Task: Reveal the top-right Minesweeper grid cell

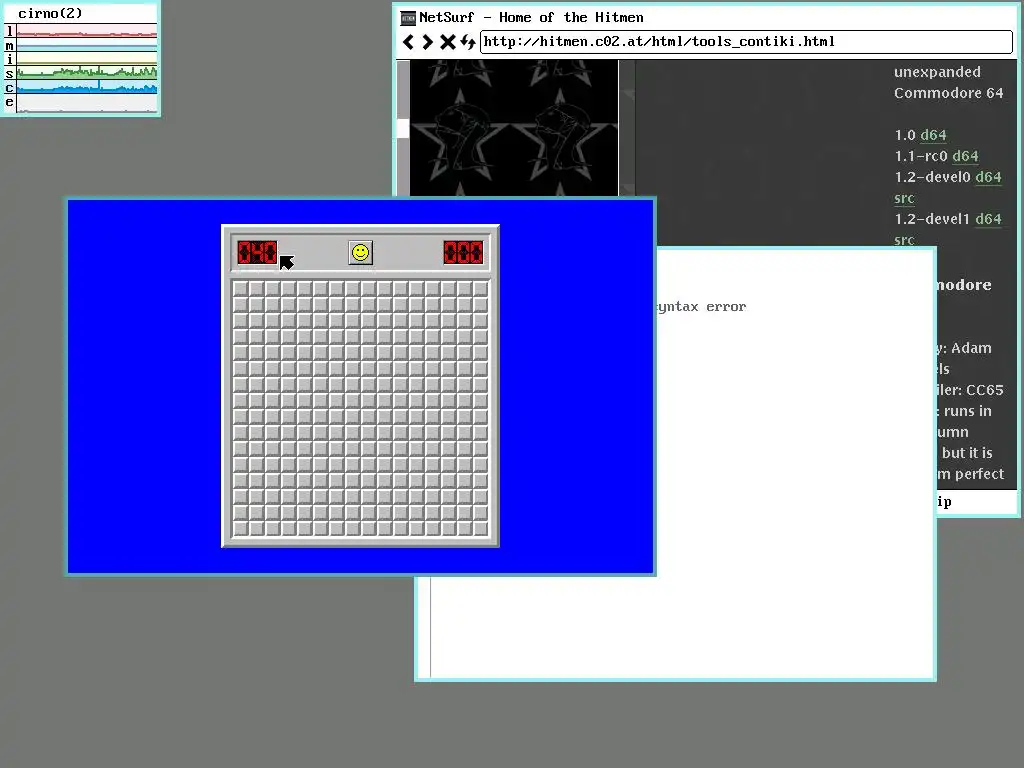Action: pos(481,289)
